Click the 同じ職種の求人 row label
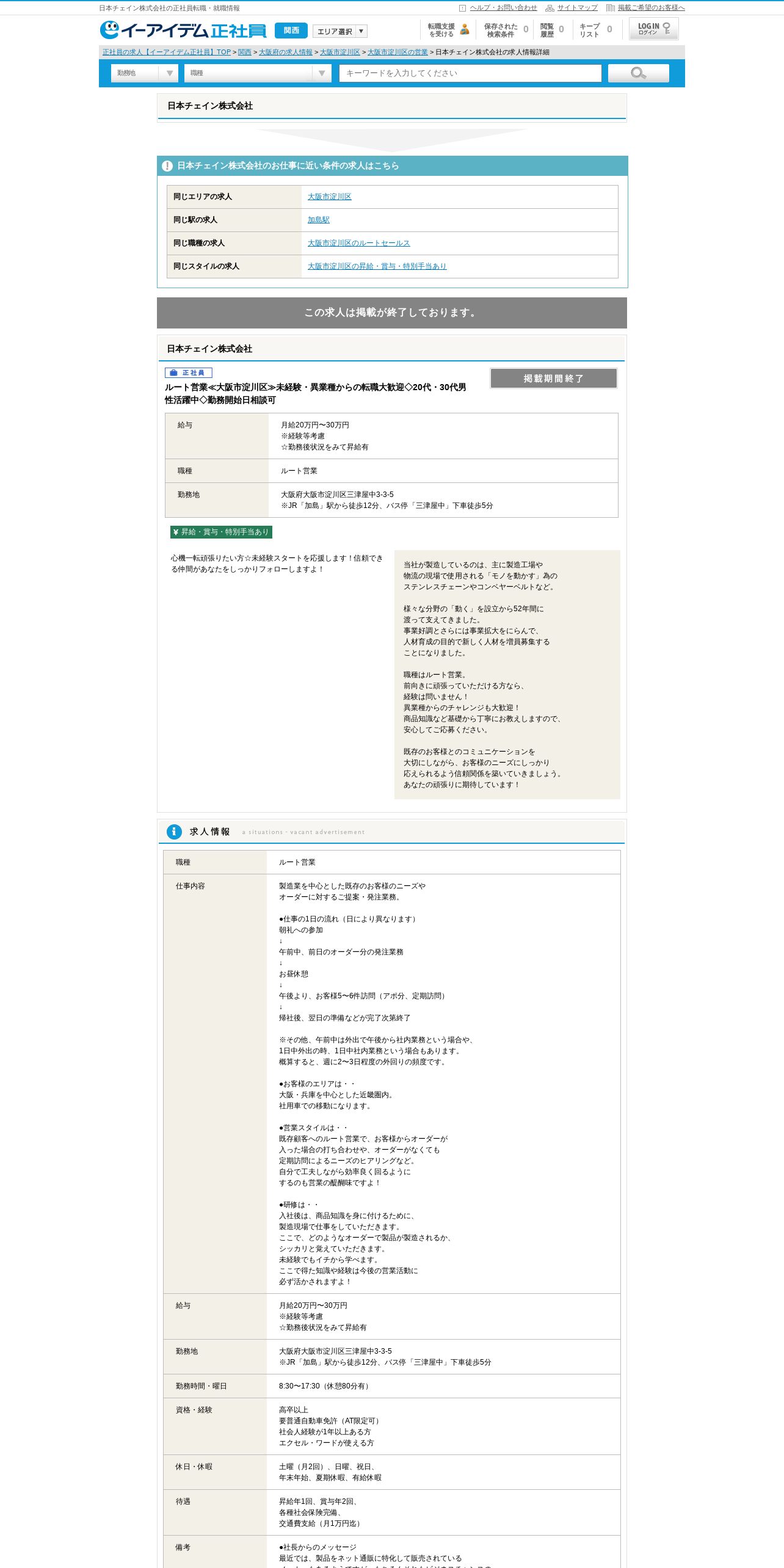Screen dimensions: 784x1568 199,243
